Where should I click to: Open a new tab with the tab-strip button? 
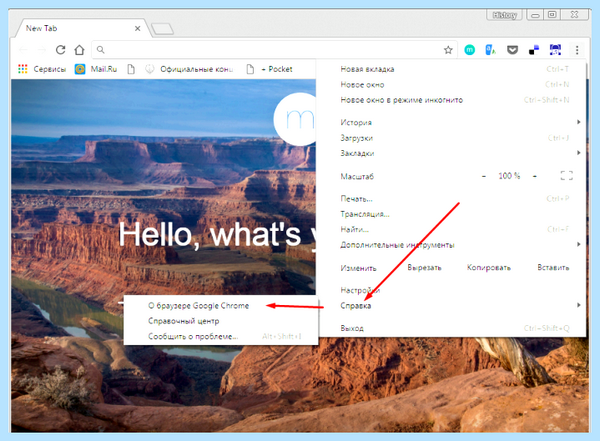pyautogui.click(x=162, y=29)
